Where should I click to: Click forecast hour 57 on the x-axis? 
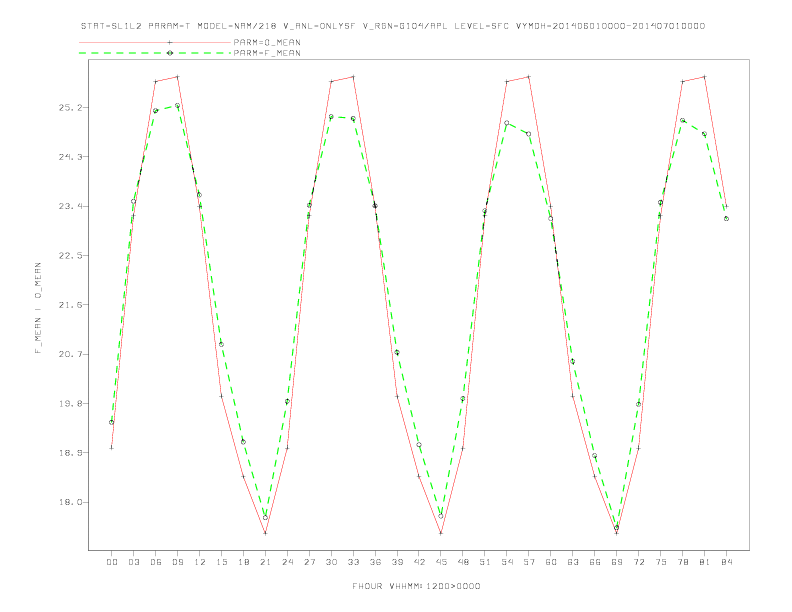coord(529,562)
